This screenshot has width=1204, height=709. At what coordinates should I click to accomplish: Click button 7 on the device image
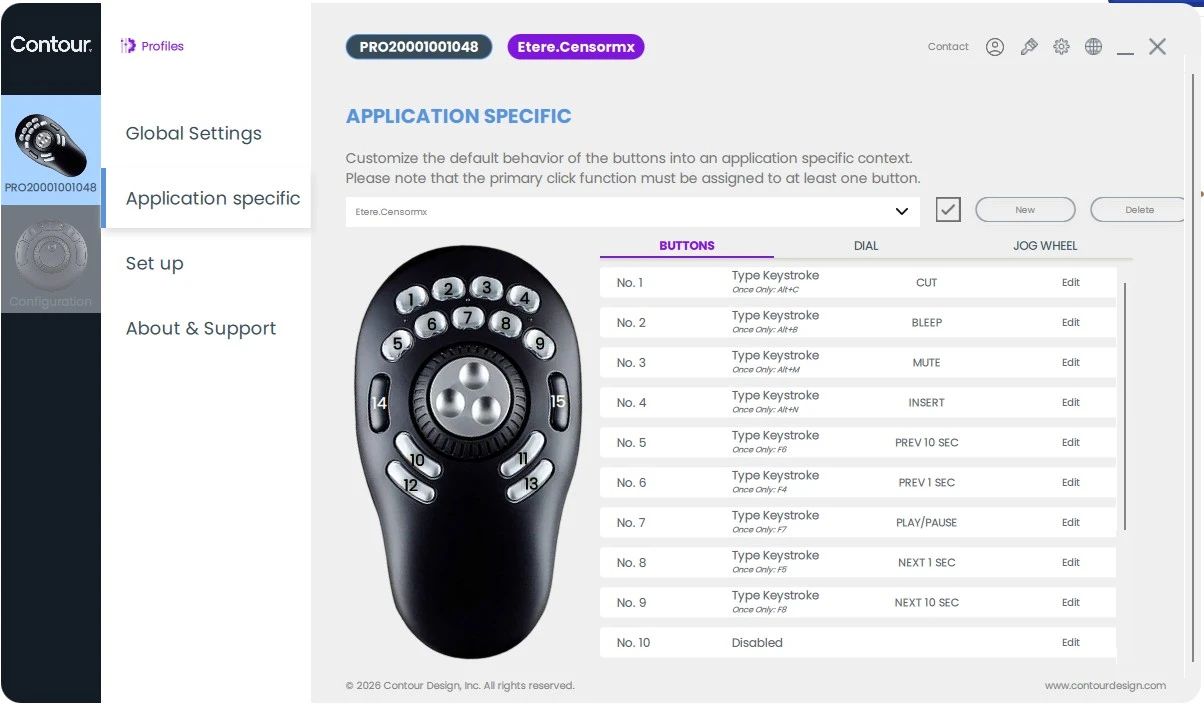coord(468,318)
